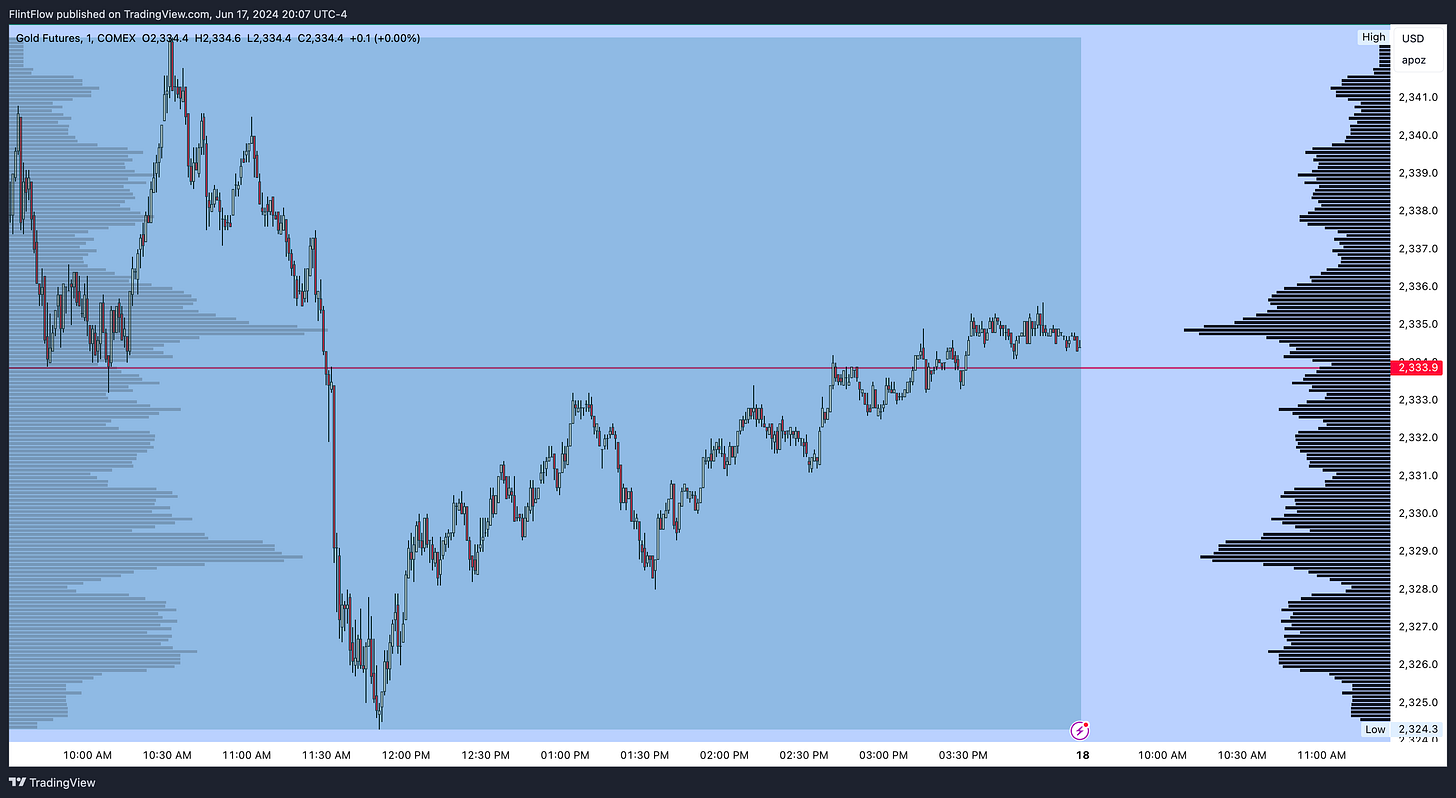This screenshot has height=798, width=1456.
Task: Click the 02:30 PM time axis label
Action: coord(804,755)
